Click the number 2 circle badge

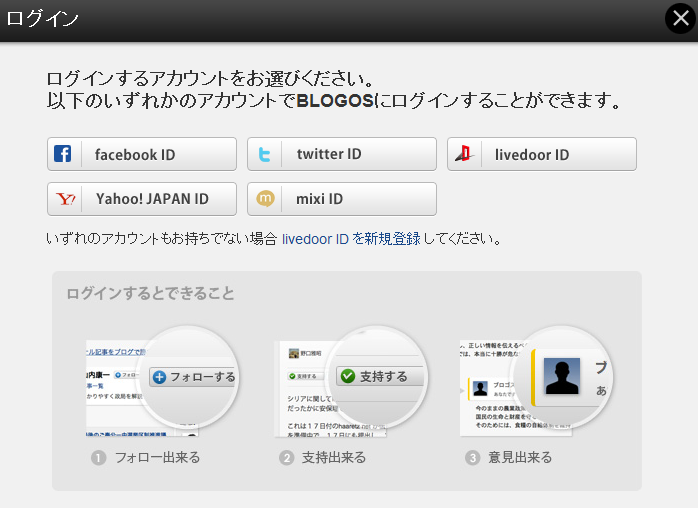coord(287,458)
